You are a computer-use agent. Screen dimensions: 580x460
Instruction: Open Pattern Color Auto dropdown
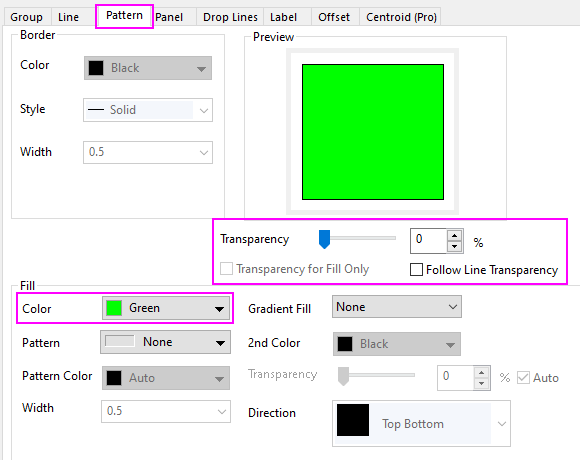click(166, 378)
